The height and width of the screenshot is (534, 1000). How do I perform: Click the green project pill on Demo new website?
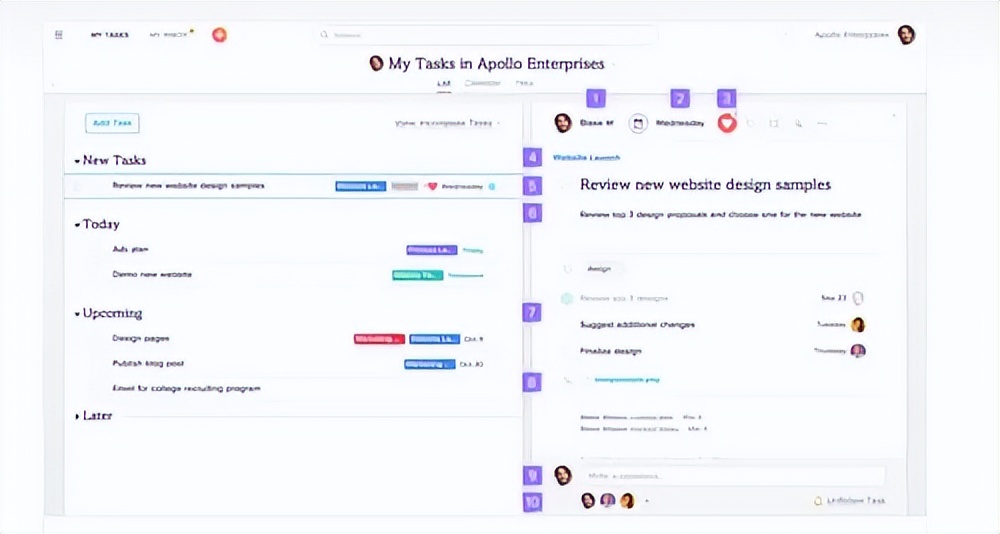coord(418,275)
